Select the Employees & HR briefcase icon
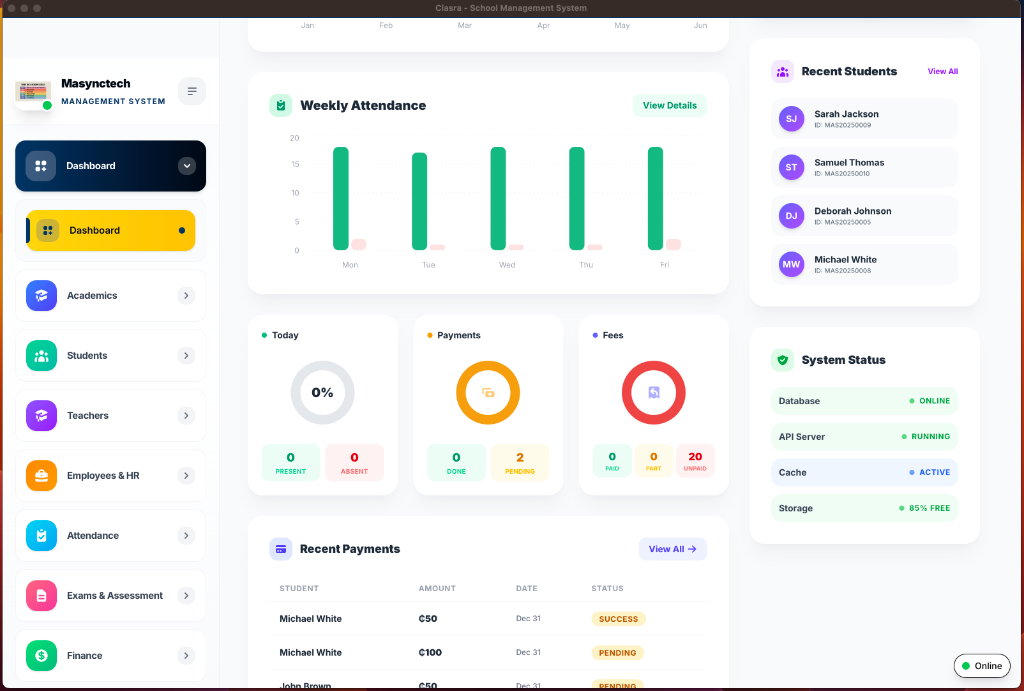The height and width of the screenshot is (691, 1024). tap(40, 475)
